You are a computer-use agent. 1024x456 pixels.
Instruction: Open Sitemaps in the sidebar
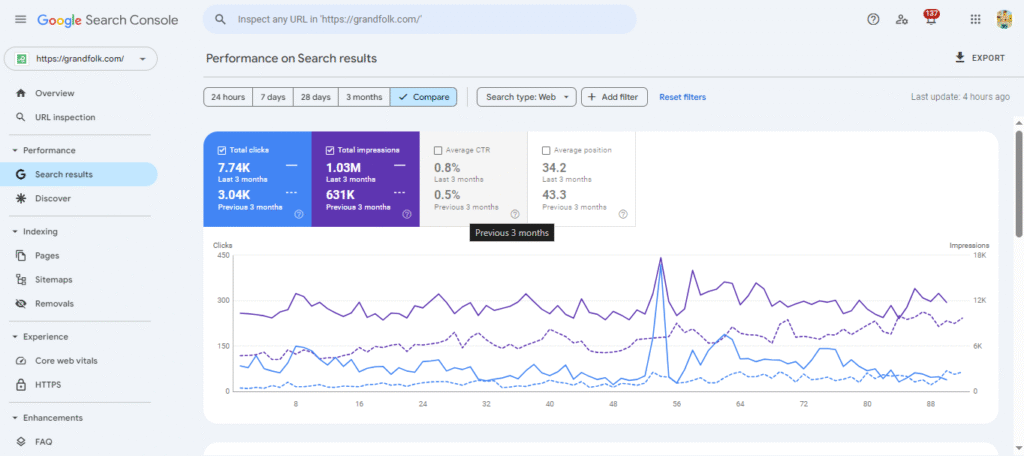click(x=53, y=280)
